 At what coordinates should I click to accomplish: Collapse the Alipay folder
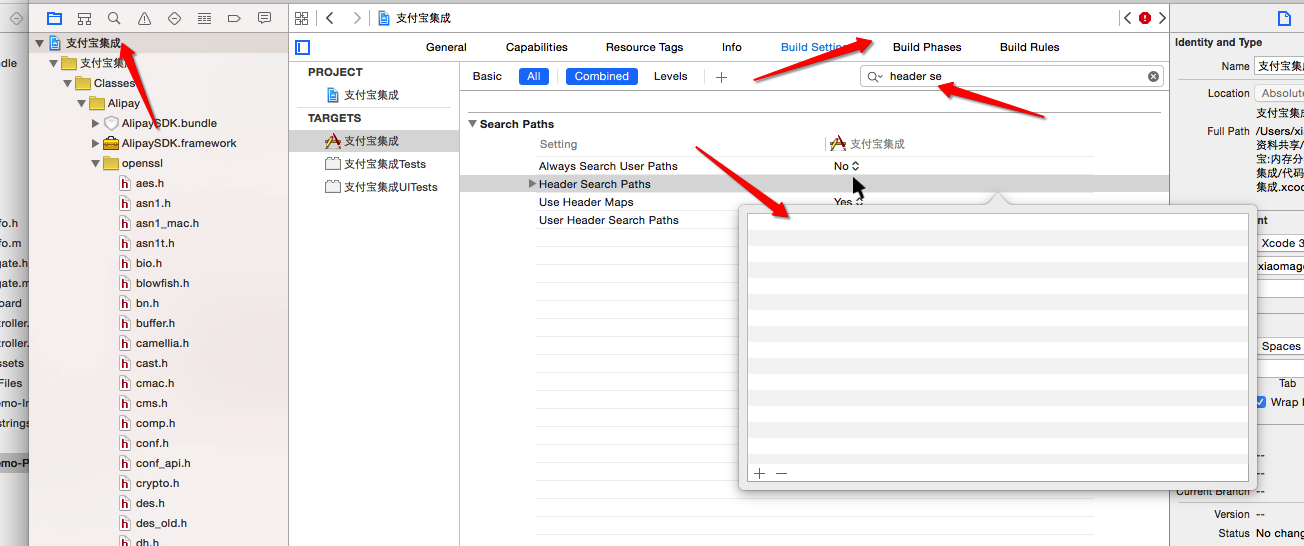coord(82,103)
